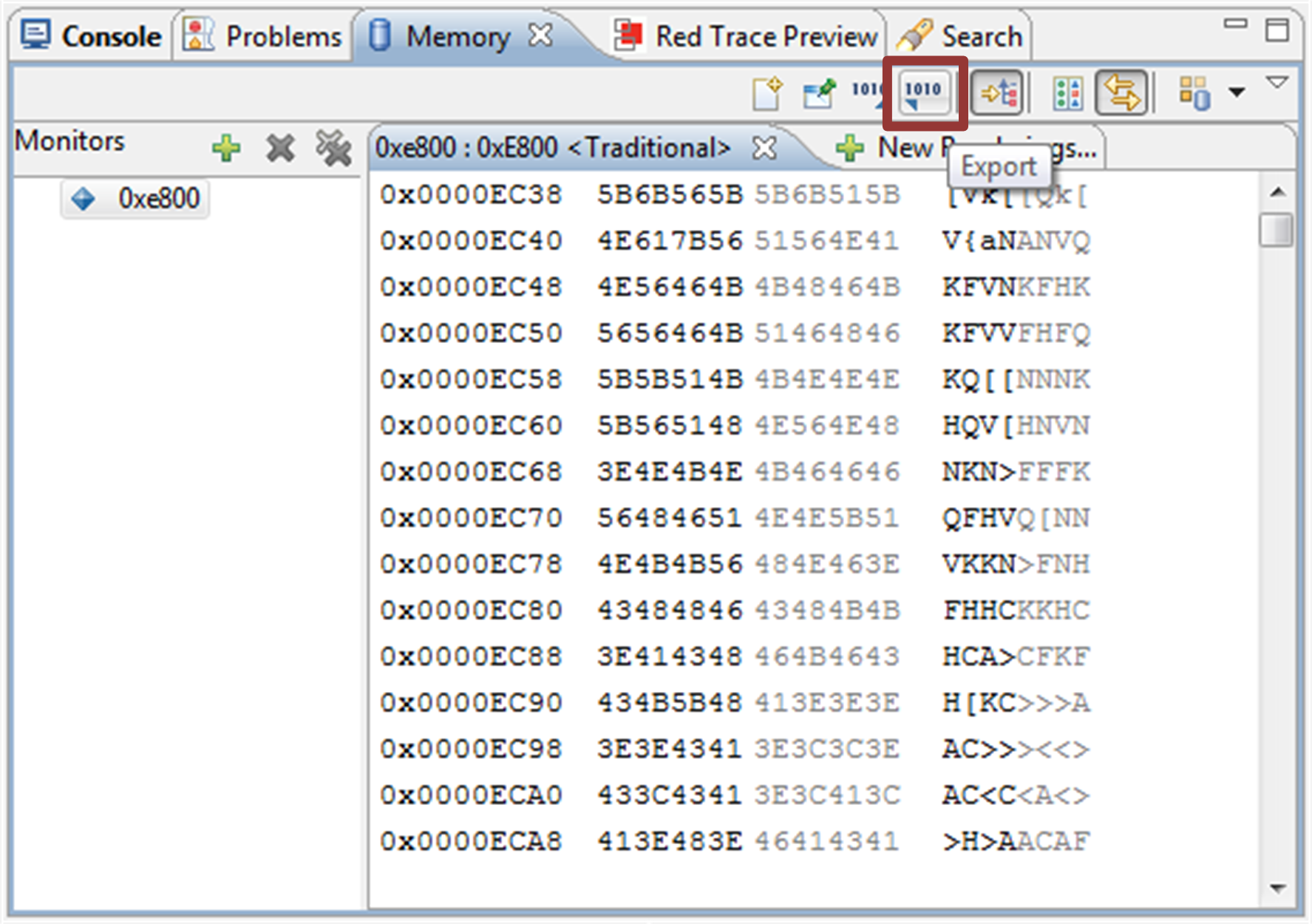
Task: Click hex value 4E564E48
Action: coord(826,426)
